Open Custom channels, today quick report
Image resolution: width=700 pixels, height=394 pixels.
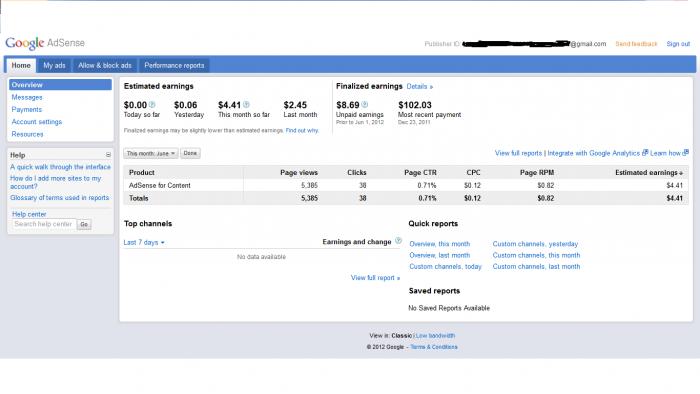tap(446, 266)
